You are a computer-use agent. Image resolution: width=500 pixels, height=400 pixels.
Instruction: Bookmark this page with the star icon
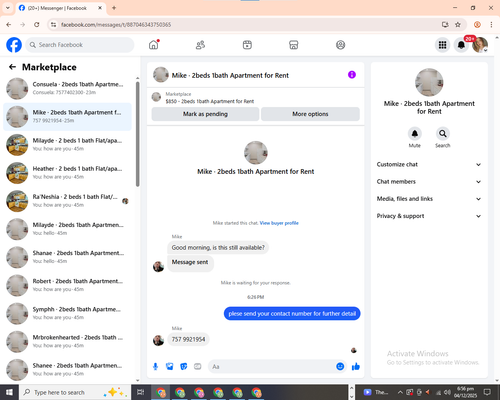point(458,24)
